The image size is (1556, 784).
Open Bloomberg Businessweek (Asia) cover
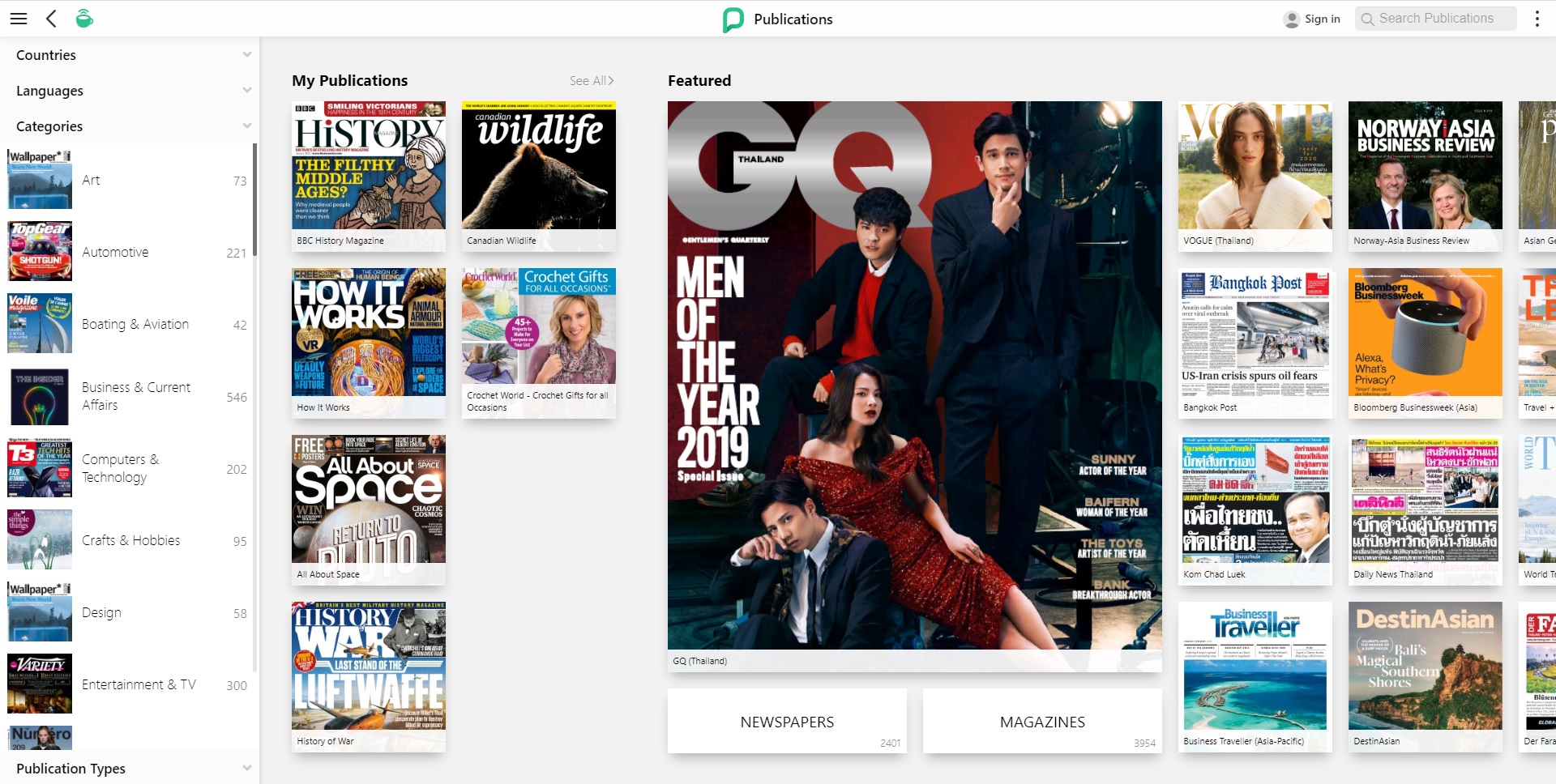click(1426, 343)
